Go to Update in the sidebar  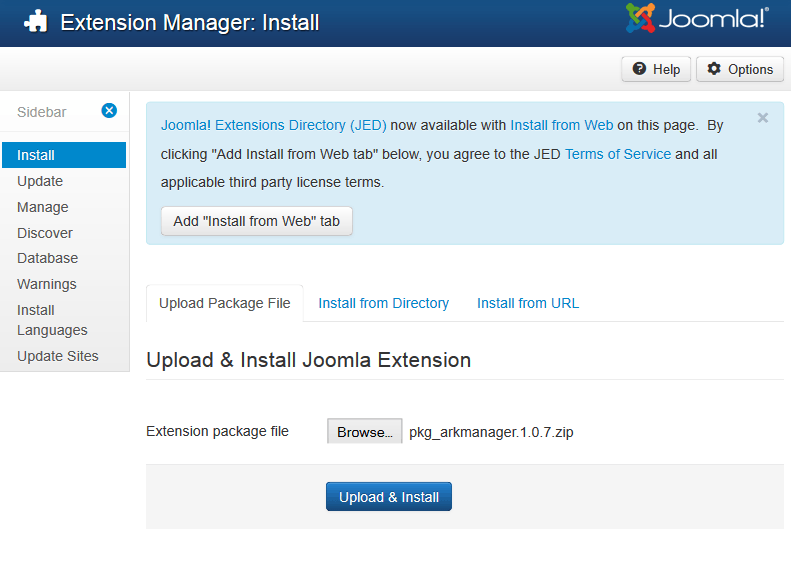click(40, 181)
